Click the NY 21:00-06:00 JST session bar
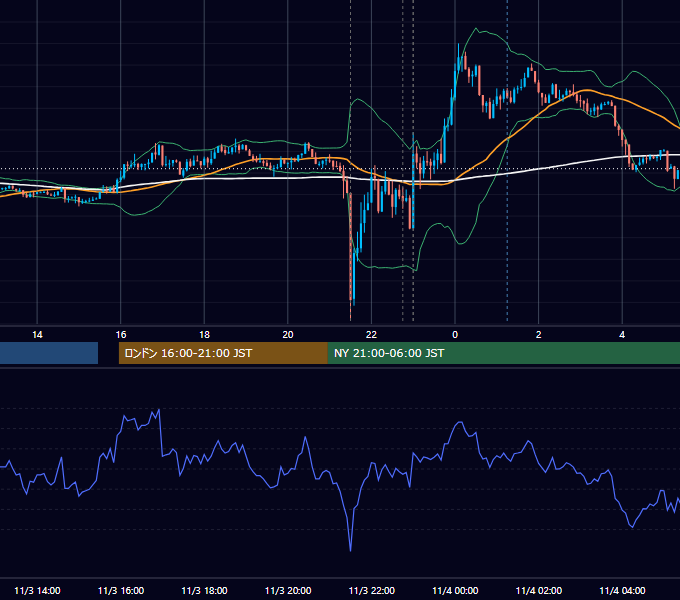680x600 pixels. [504, 353]
